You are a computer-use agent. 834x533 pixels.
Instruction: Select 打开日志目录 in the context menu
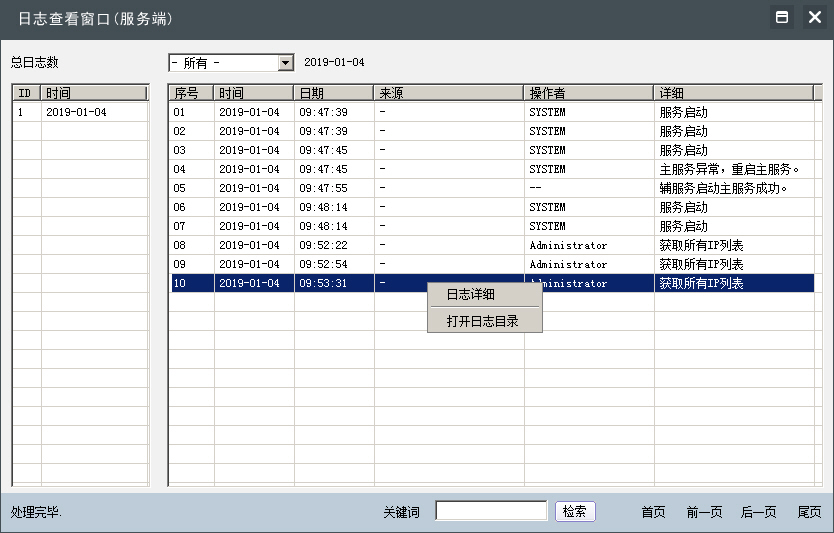click(x=484, y=321)
